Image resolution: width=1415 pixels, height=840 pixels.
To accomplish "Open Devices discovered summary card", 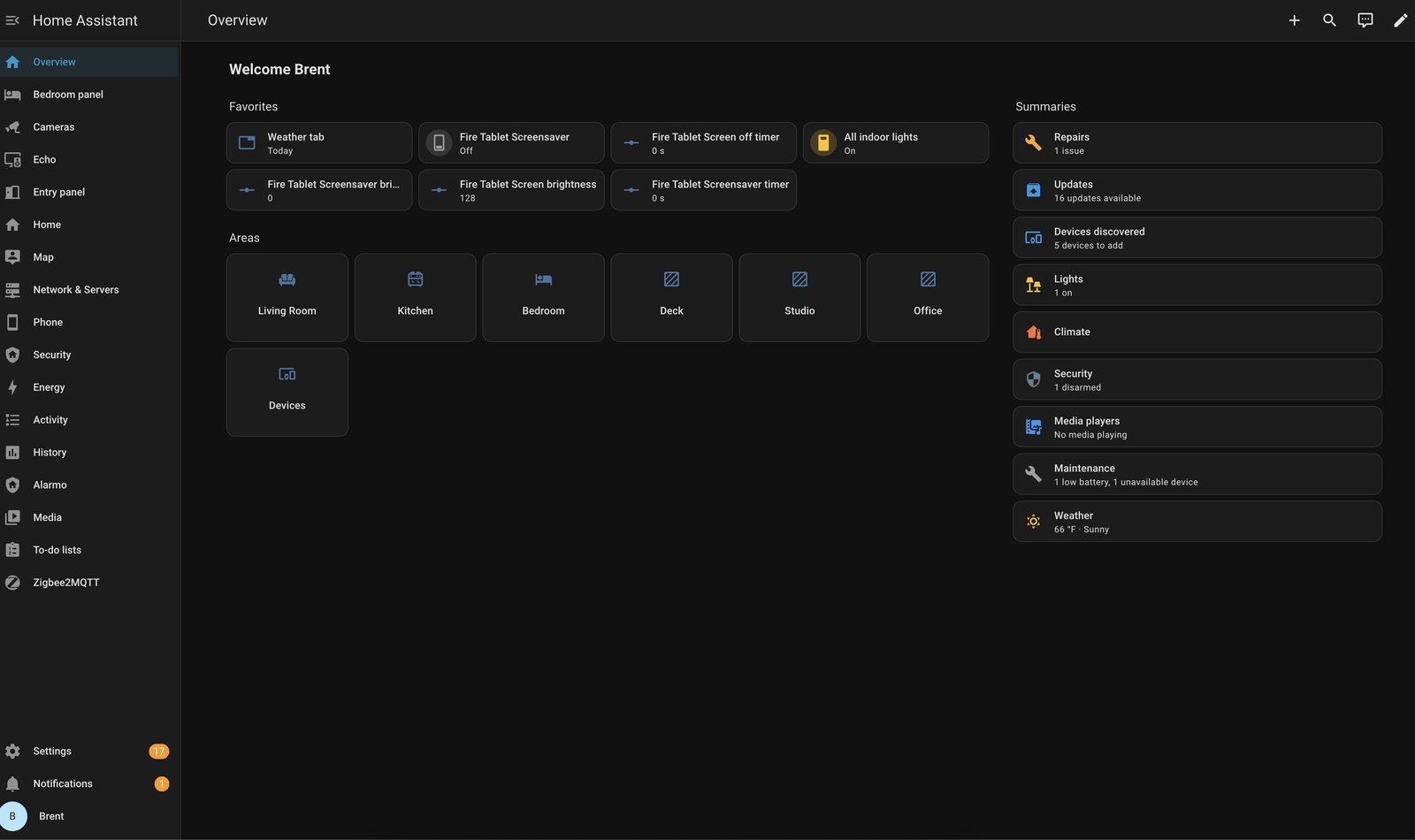I will (x=1197, y=237).
